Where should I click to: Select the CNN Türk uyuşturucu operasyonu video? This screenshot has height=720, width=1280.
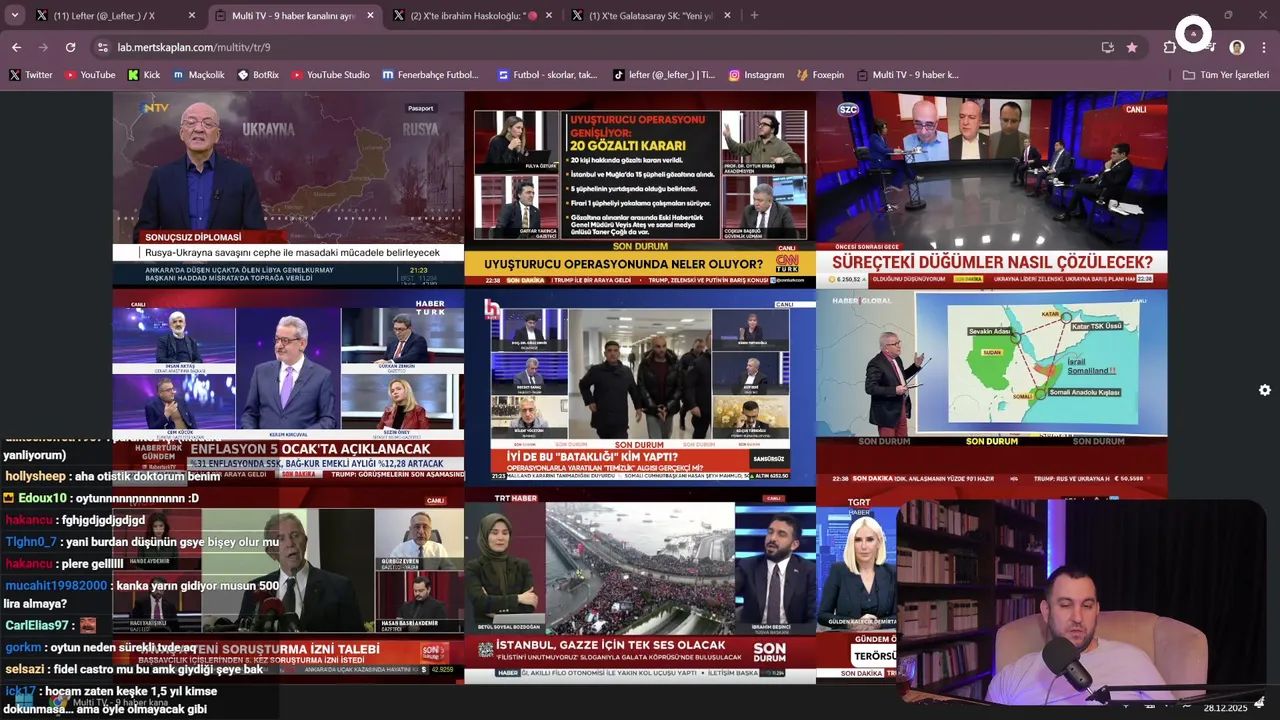[x=640, y=190]
